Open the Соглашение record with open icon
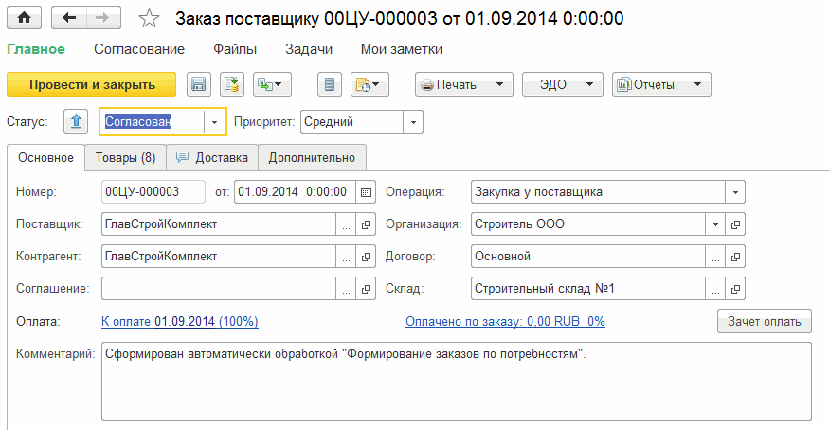 (x=365, y=289)
